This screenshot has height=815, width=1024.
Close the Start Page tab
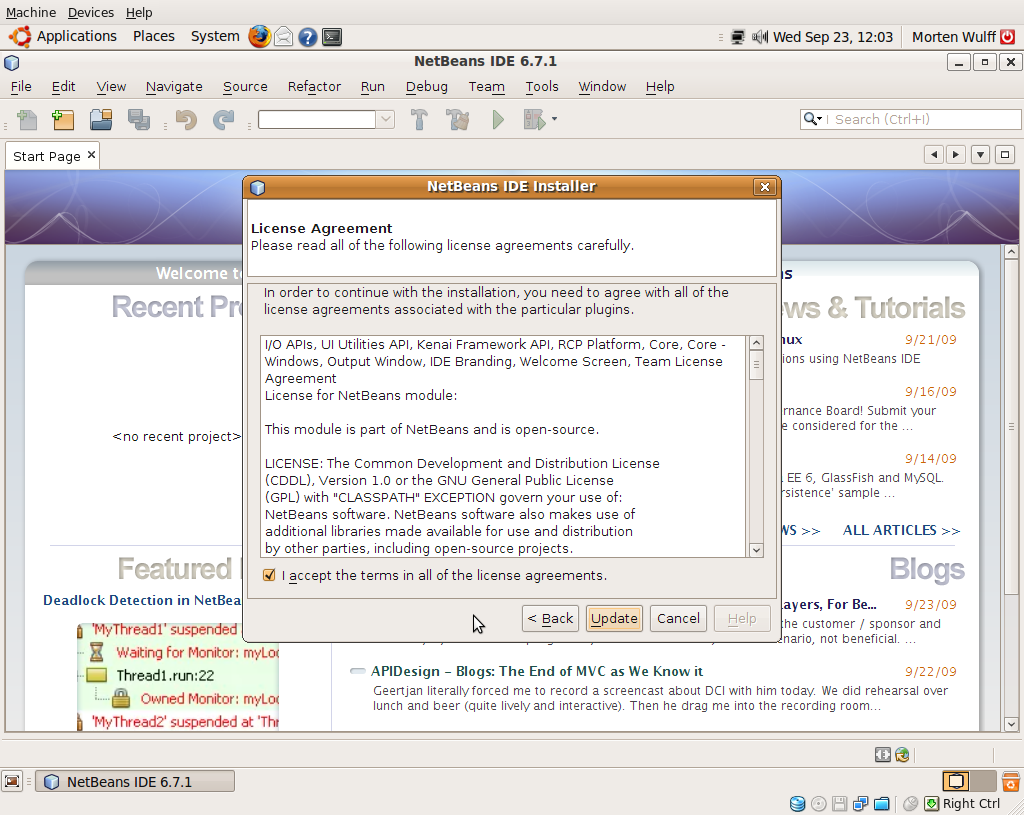coord(91,155)
